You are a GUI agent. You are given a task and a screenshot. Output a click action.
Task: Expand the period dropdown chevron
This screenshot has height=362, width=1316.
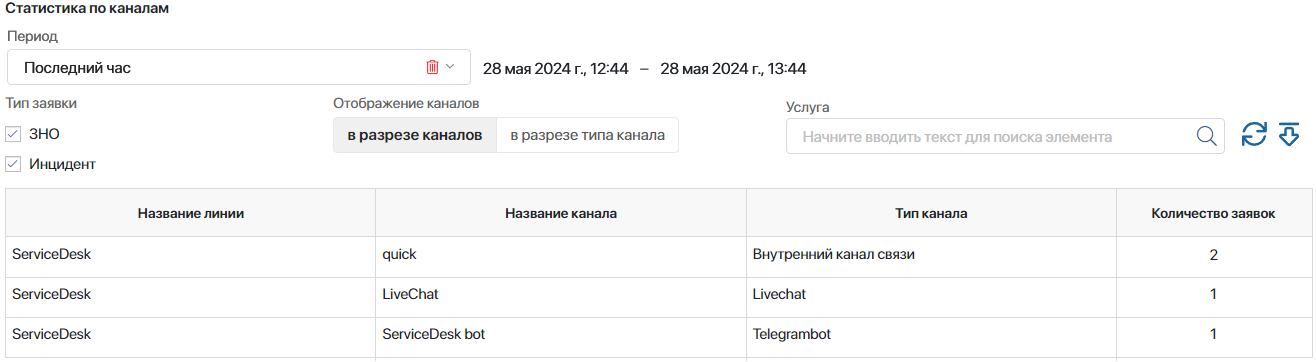[450, 67]
